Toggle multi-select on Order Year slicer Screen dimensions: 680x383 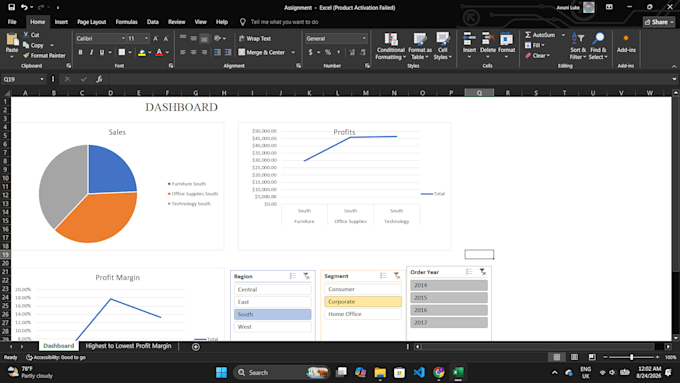coord(469,272)
